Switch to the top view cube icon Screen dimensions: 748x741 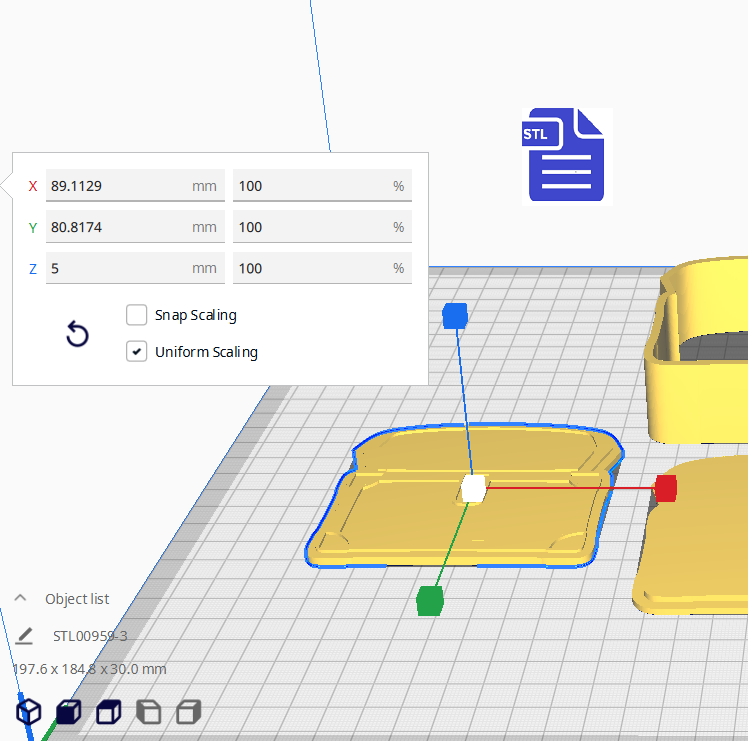(108, 712)
